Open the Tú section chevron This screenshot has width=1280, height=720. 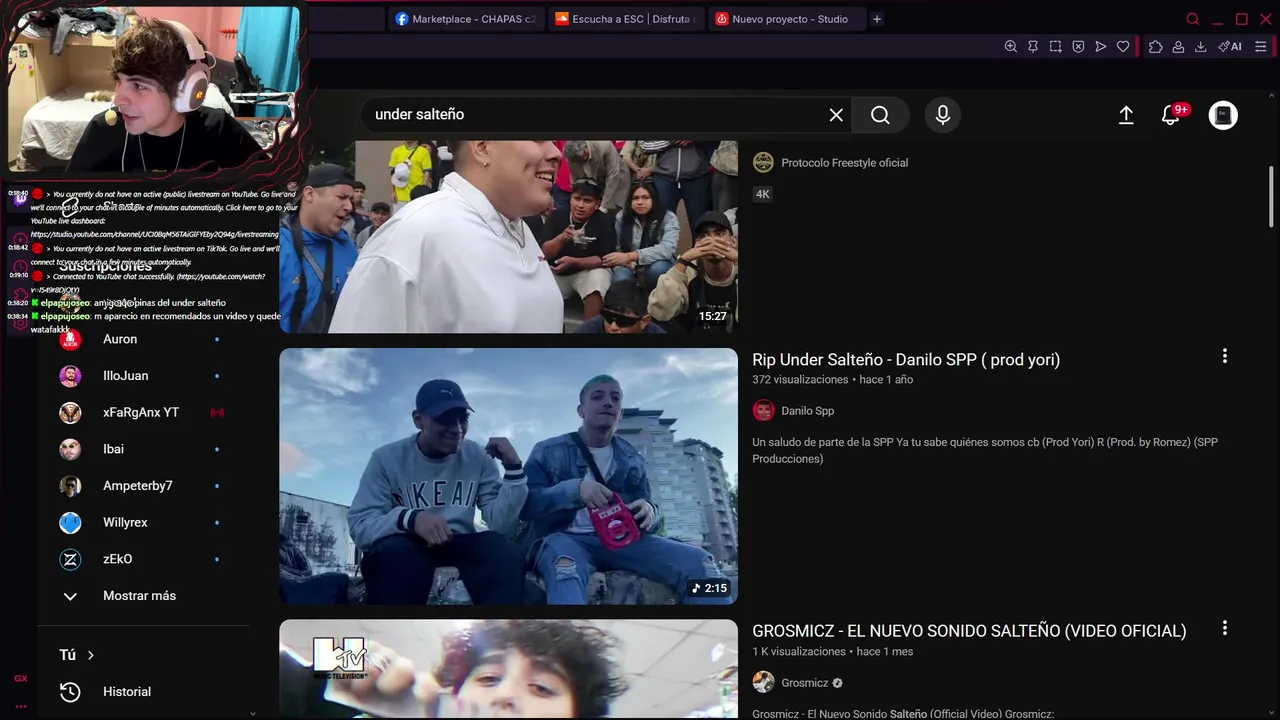pyautogui.click(x=90, y=655)
